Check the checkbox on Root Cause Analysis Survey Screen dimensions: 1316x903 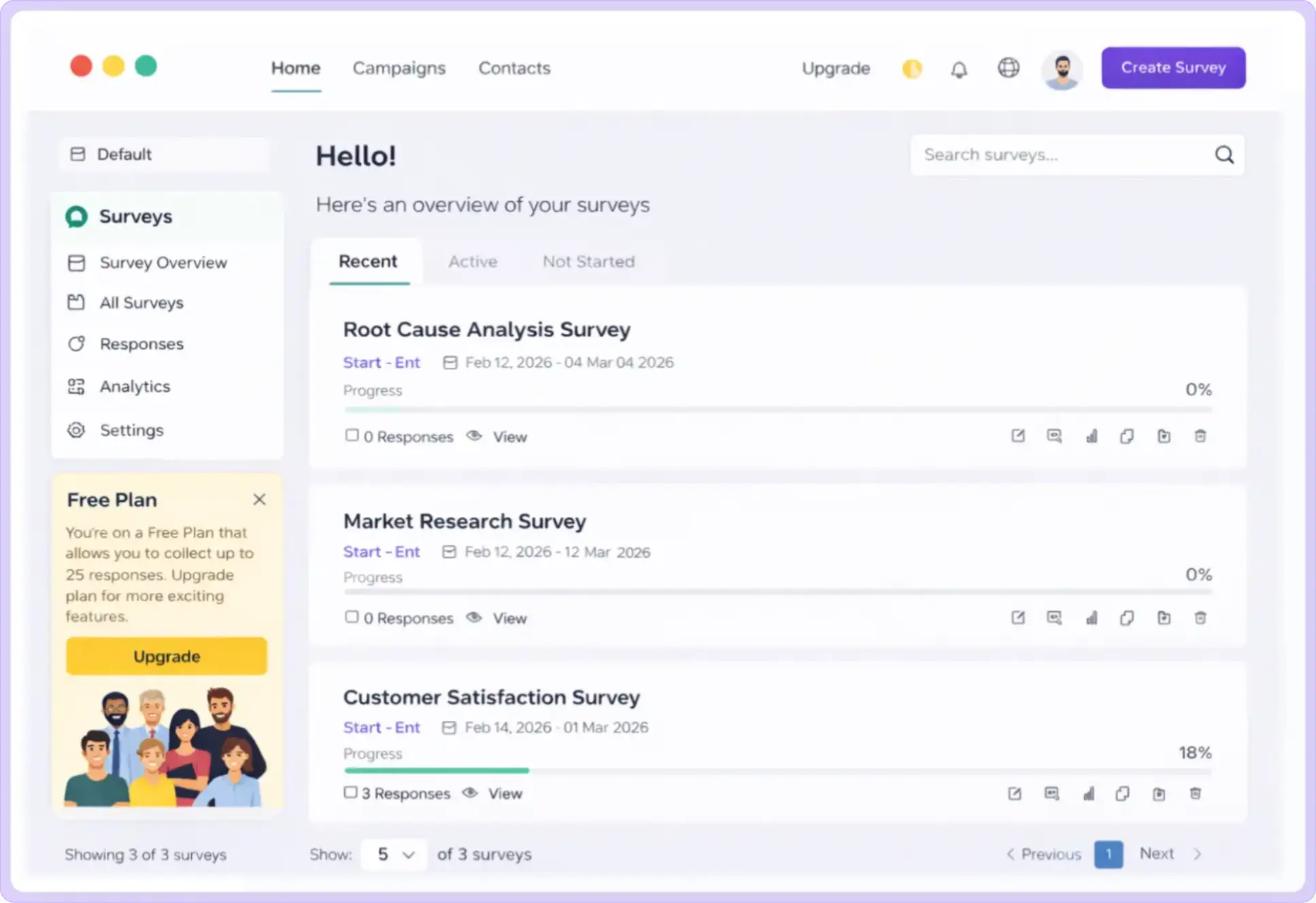coord(352,435)
